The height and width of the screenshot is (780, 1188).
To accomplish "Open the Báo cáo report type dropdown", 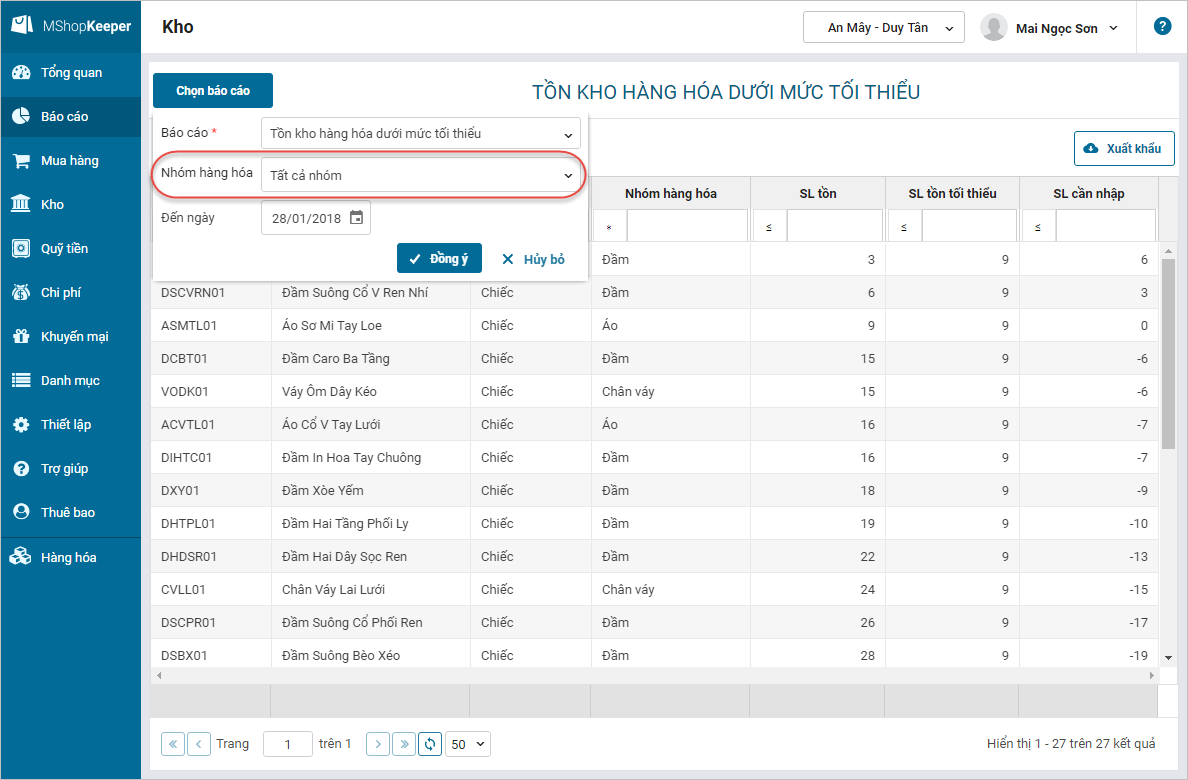I will coord(420,133).
